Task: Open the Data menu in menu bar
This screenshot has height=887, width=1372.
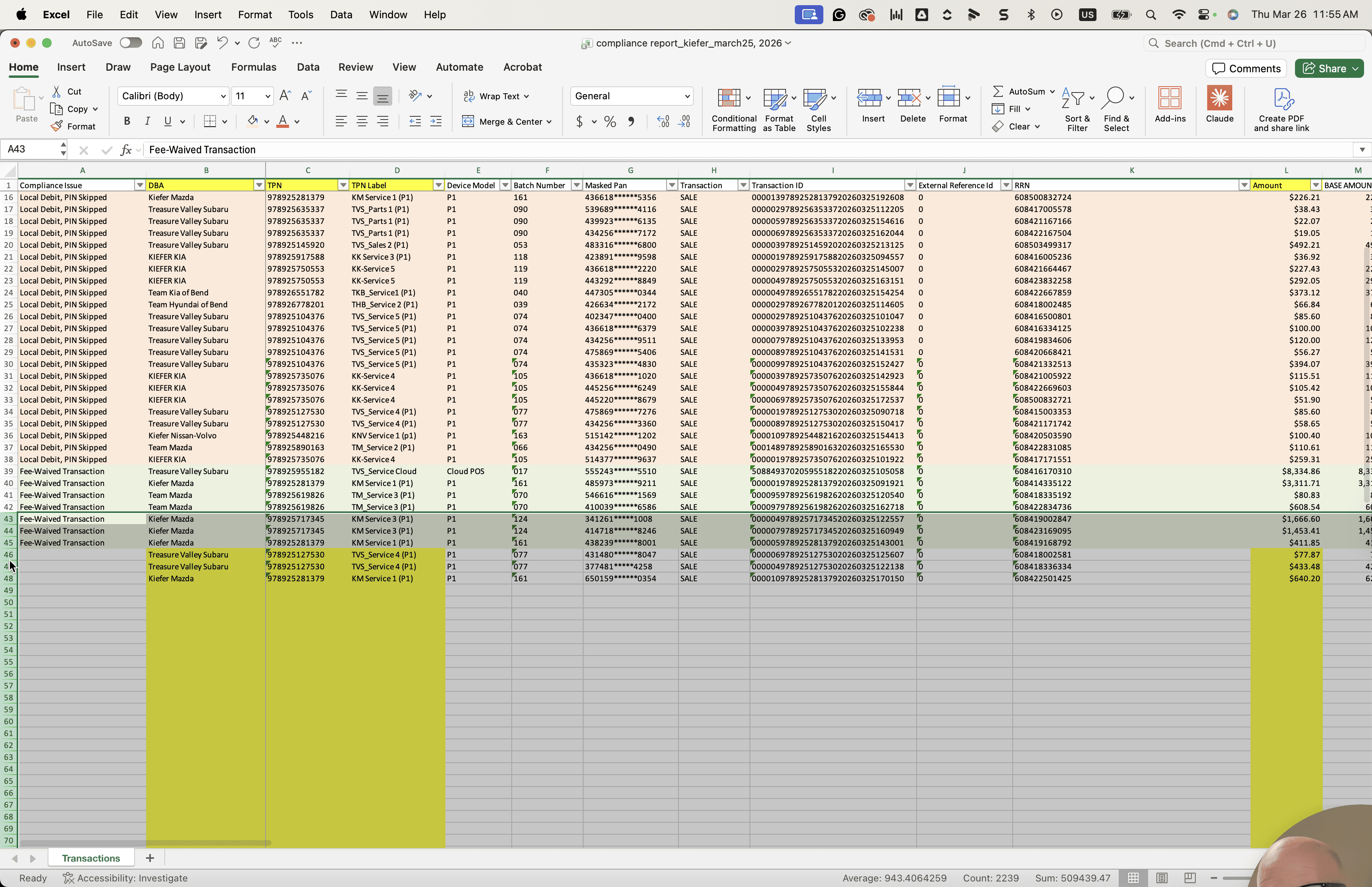Action: (341, 14)
